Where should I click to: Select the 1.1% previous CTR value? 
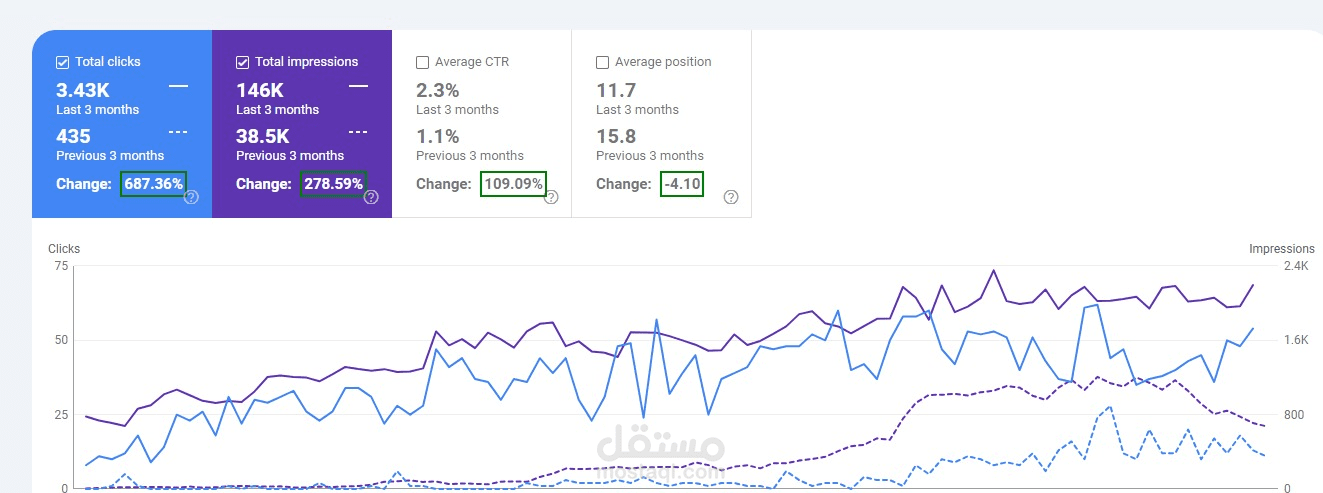tap(438, 136)
